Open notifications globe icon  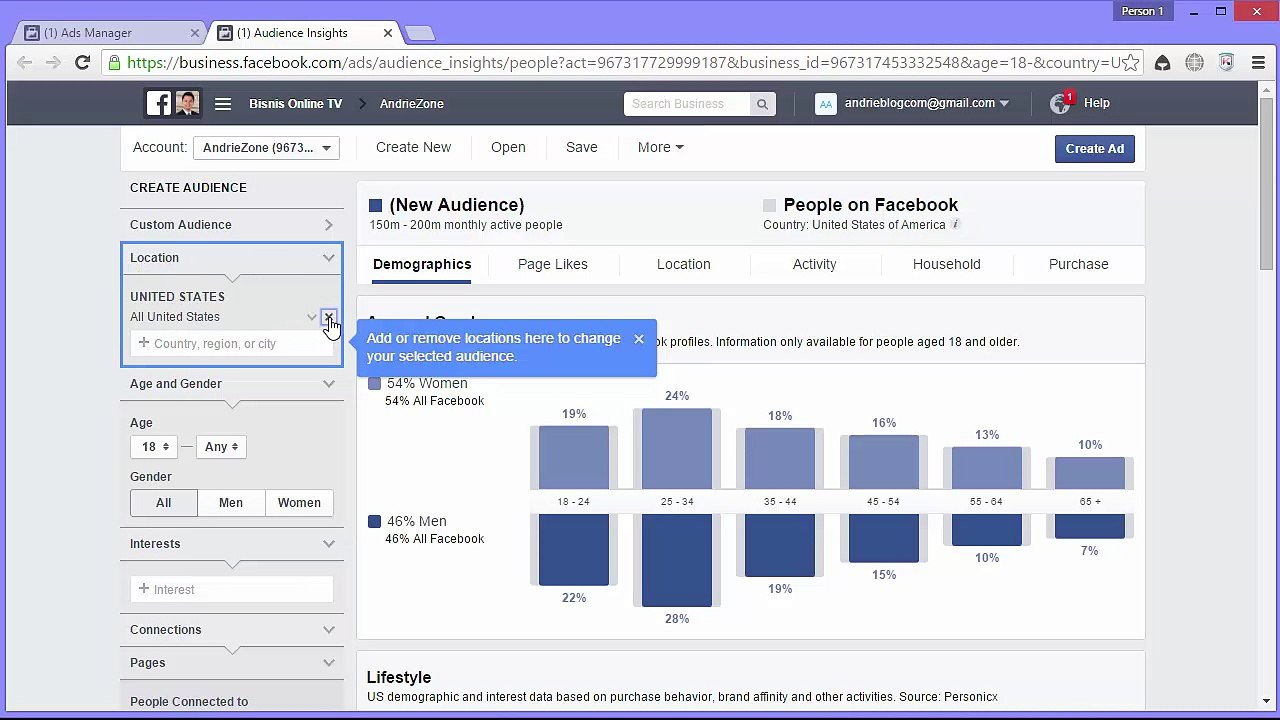tap(1060, 103)
